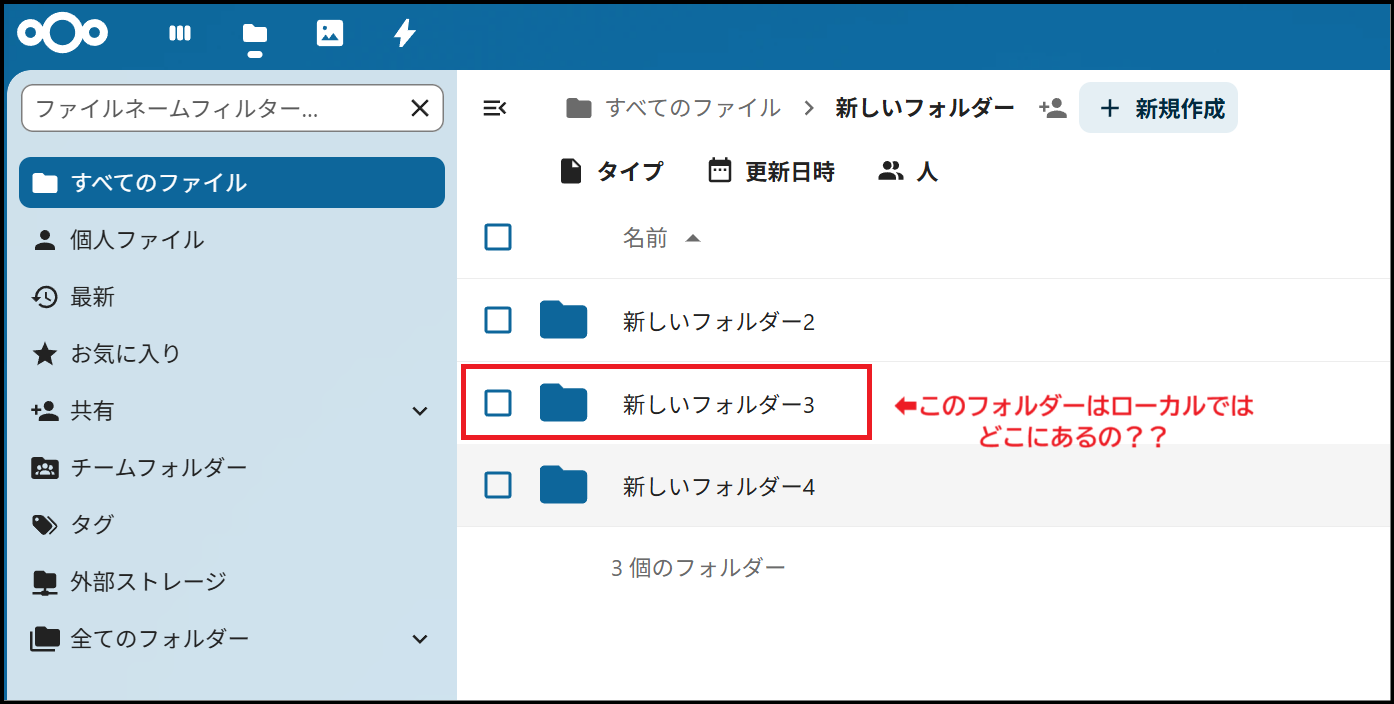The height and width of the screenshot is (704, 1394).
Task: Open the Dashboard app icon
Action: tap(180, 33)
